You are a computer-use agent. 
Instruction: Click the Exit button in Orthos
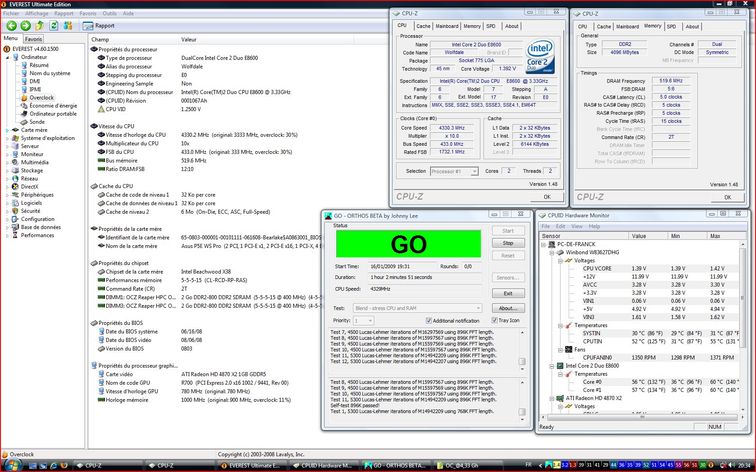click(508, 293)
